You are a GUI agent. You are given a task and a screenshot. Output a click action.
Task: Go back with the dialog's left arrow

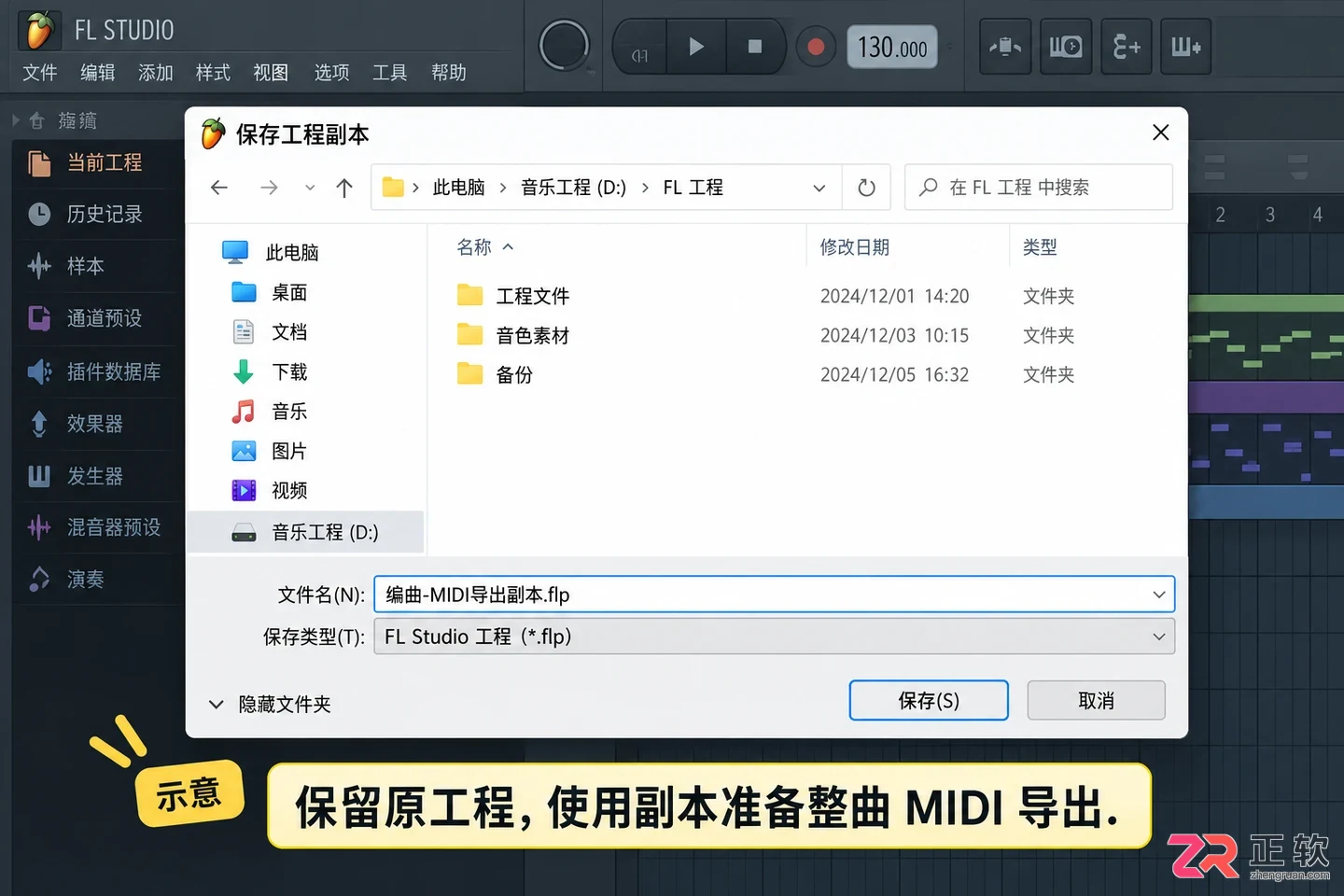tap(219, 188)
